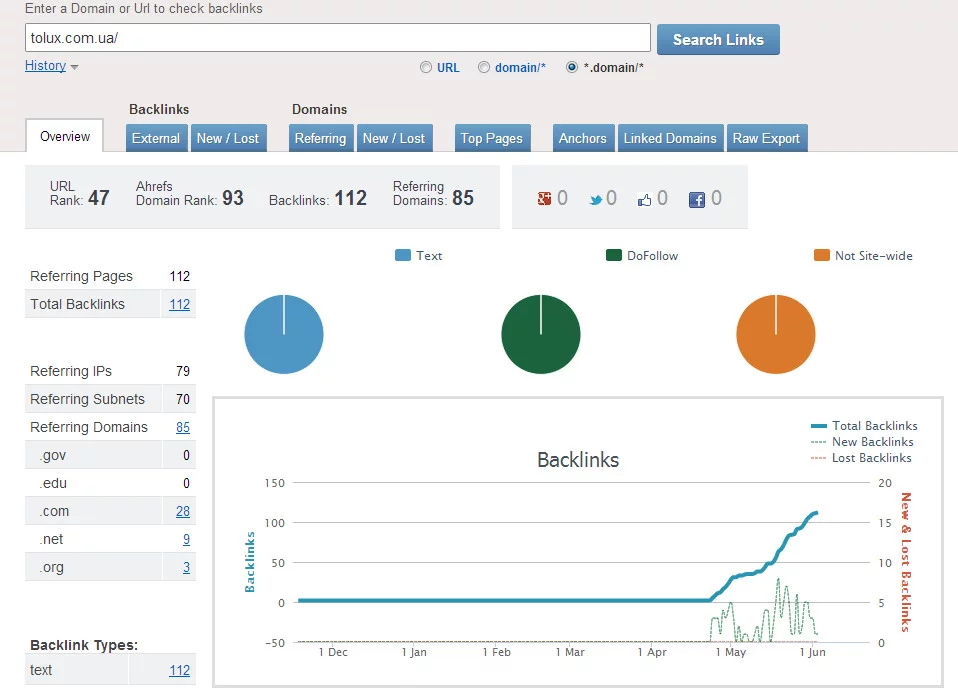The image size is (958, 692).
Task: Click the domain URL input field
Action: (x=338, y=38)
